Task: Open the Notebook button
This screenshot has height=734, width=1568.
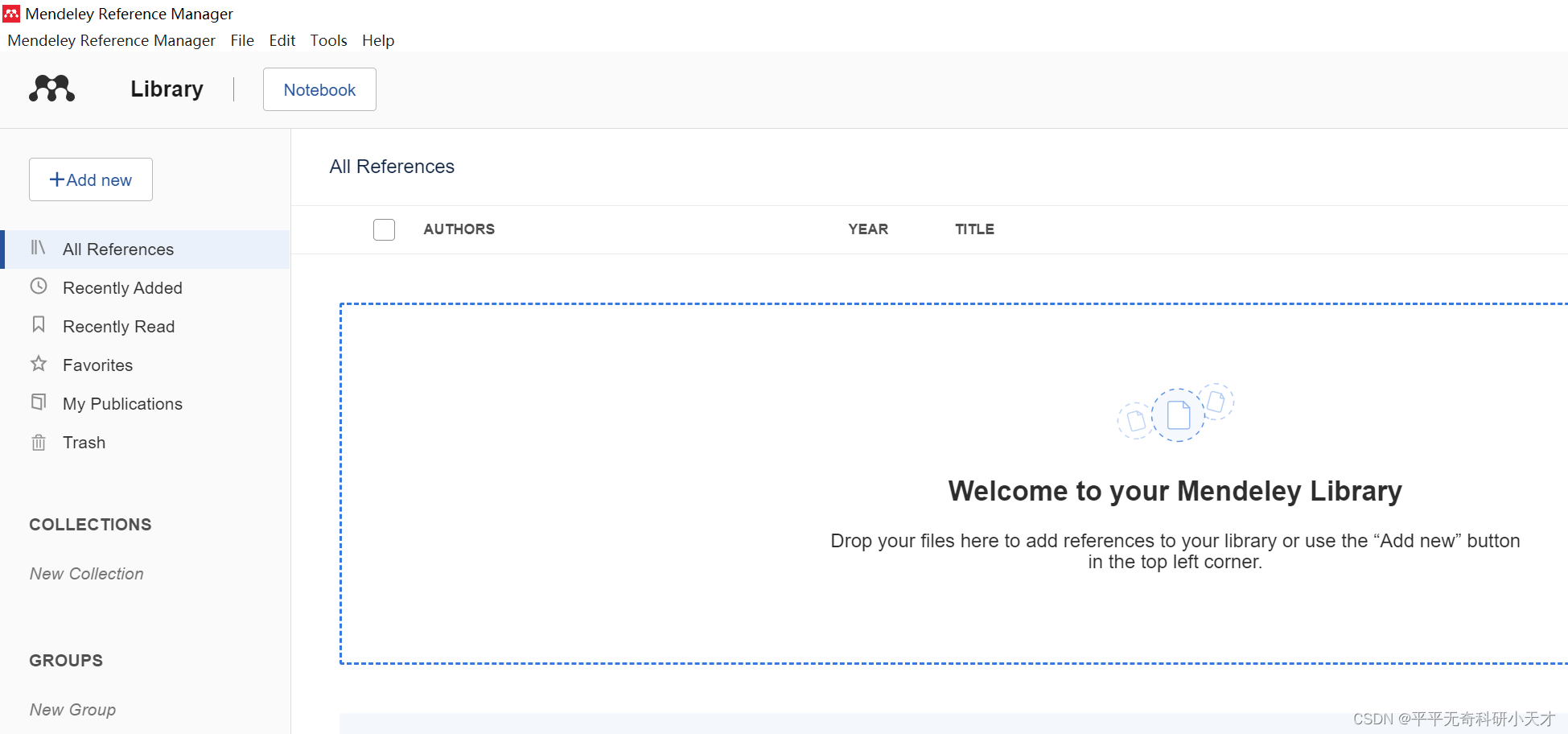Action: click(x=319, y=89)
